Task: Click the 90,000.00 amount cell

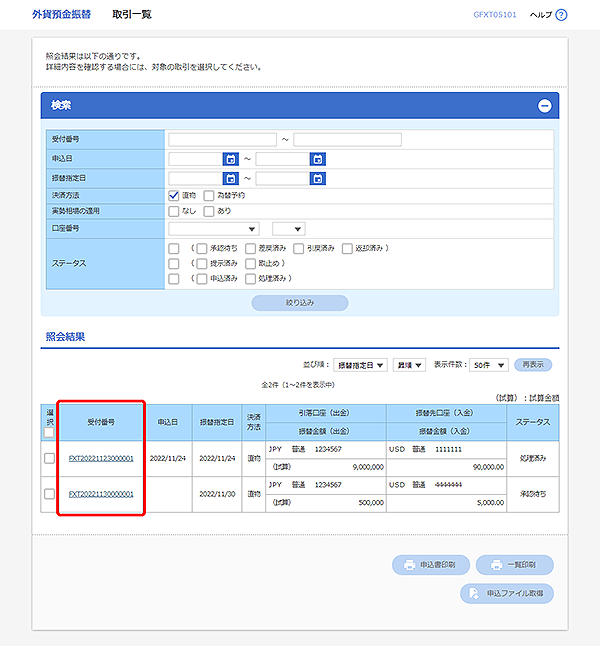Action: coord(446,467)
